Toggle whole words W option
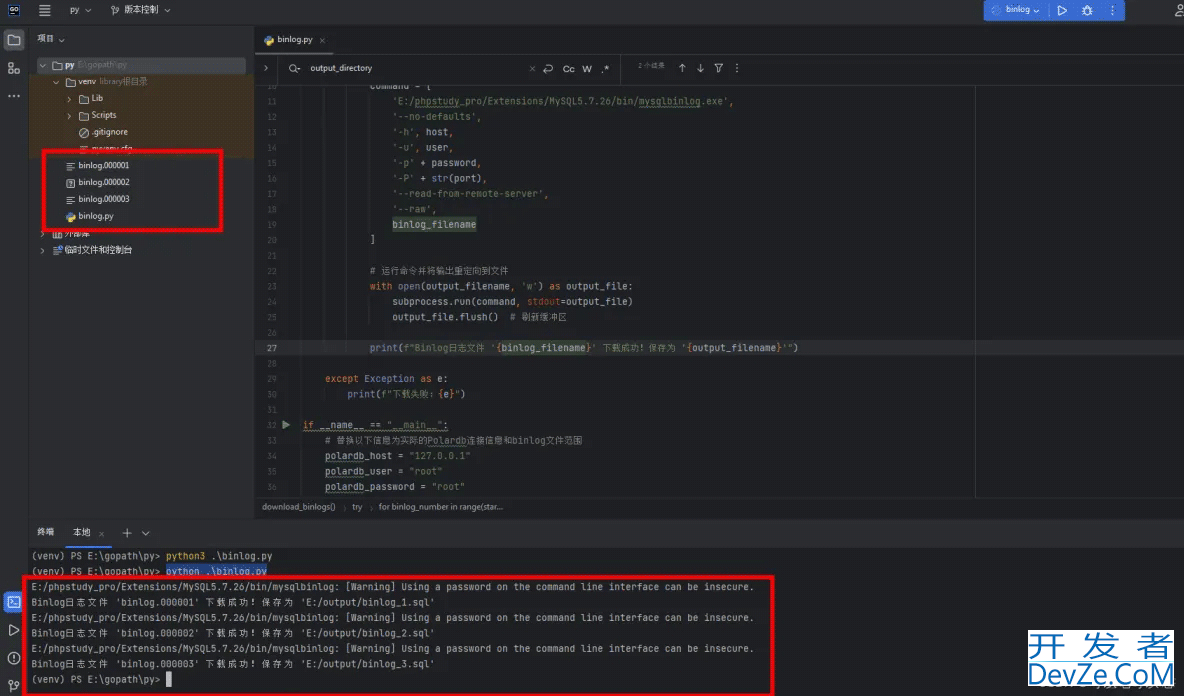This screenshot has height=696, width=1184. [x=587, y=69]
